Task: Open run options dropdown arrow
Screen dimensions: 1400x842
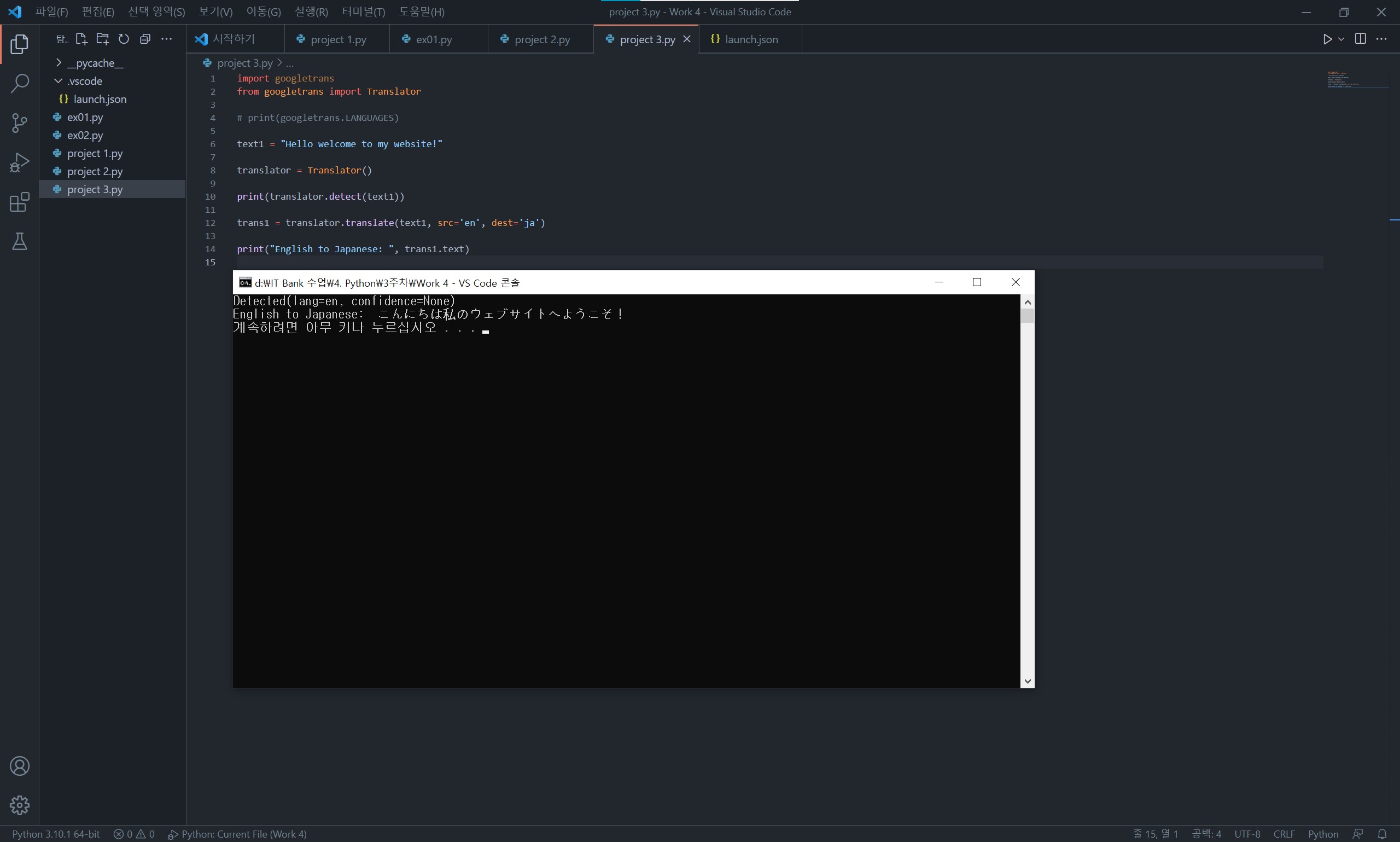Action: point(1341,39)
